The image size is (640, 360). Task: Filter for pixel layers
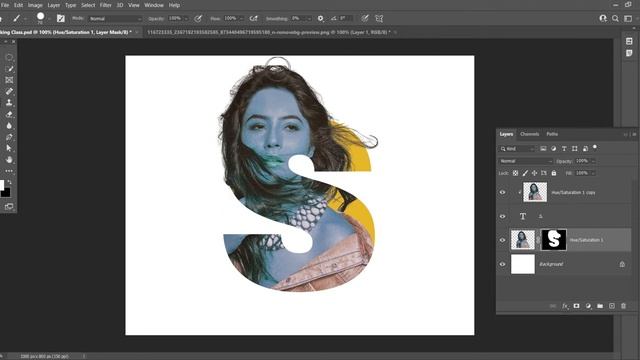click(x=543, y=149)
